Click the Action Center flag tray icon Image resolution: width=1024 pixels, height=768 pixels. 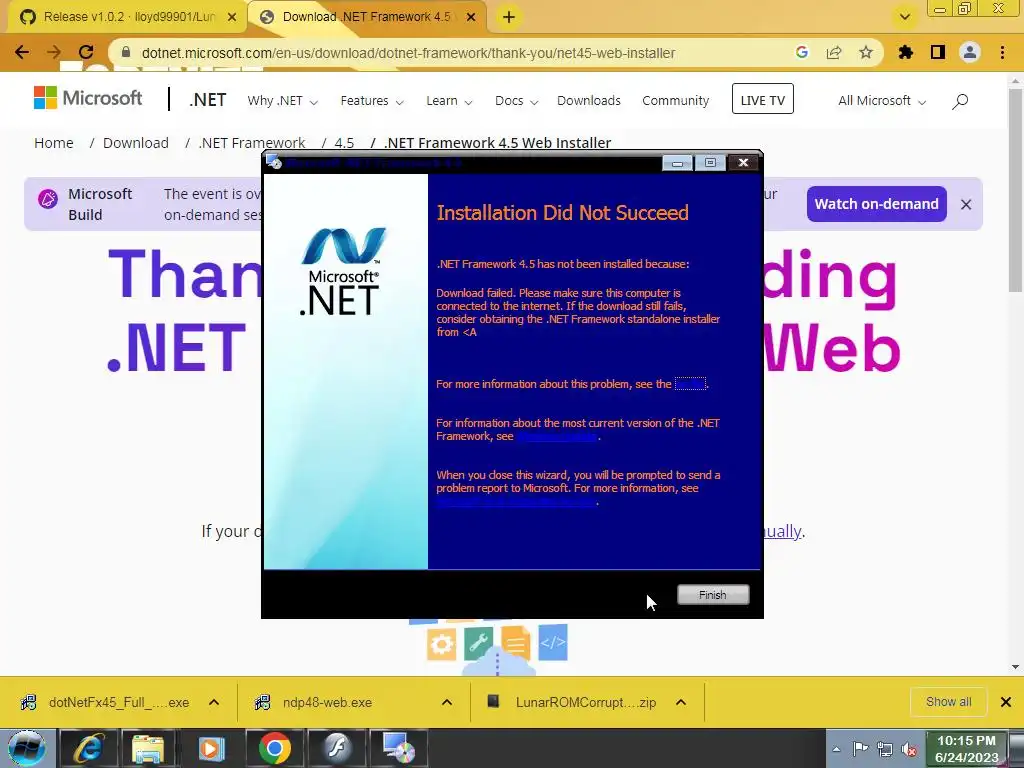point(861,749)
